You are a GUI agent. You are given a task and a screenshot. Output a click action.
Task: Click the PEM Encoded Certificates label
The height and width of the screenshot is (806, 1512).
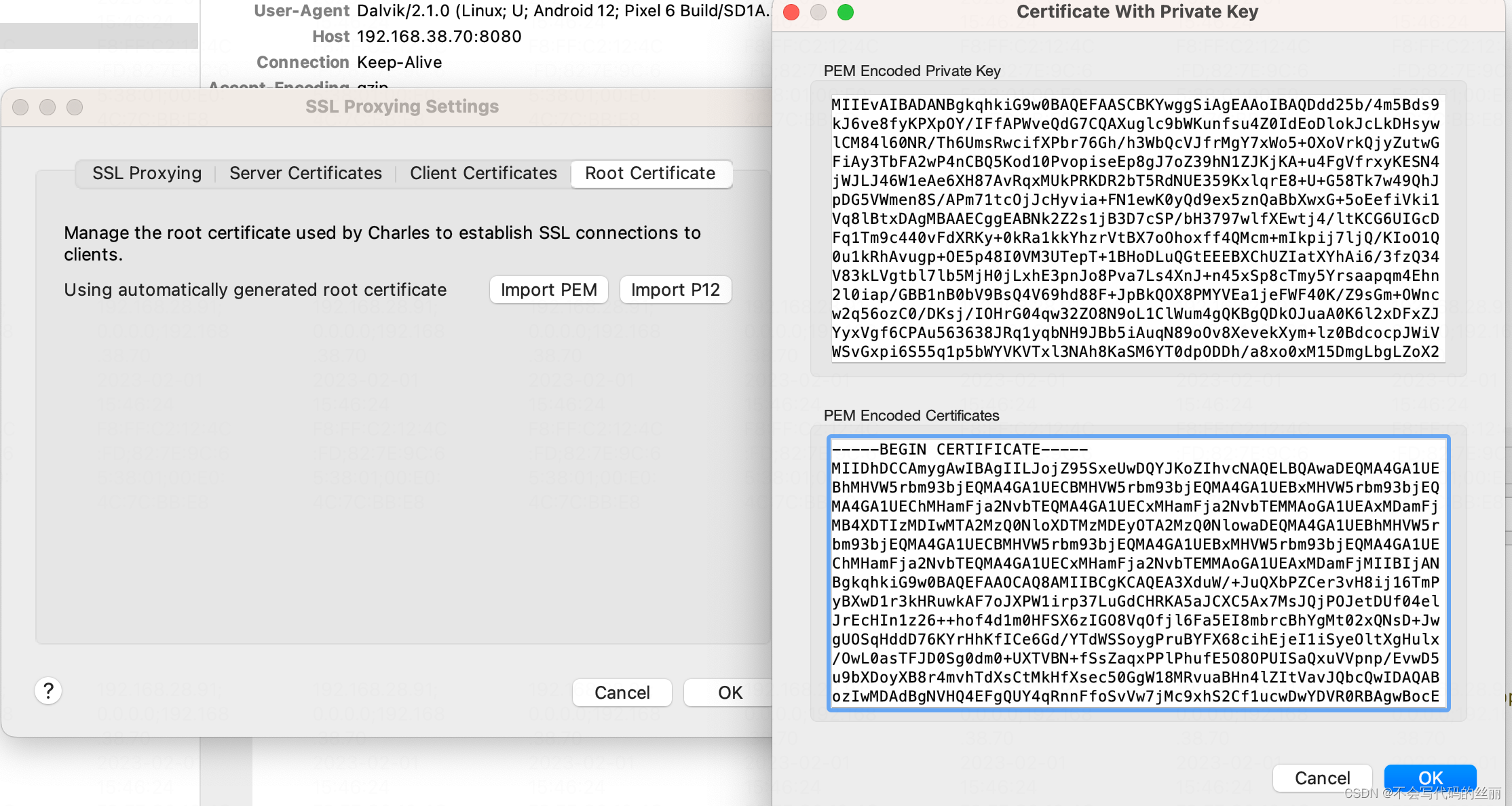tap(911, 416)
